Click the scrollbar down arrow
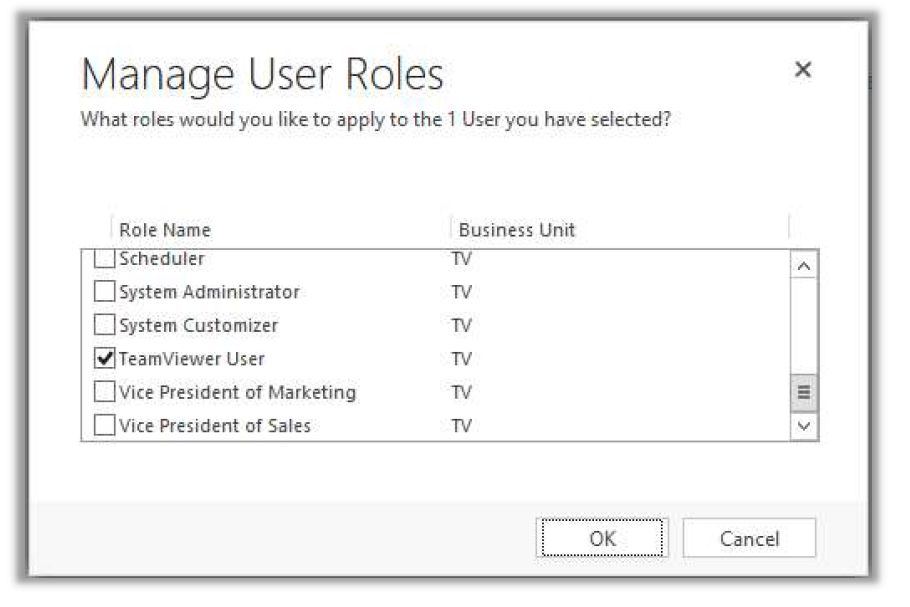This screenshot has height=607, width=910. [804, 426]
